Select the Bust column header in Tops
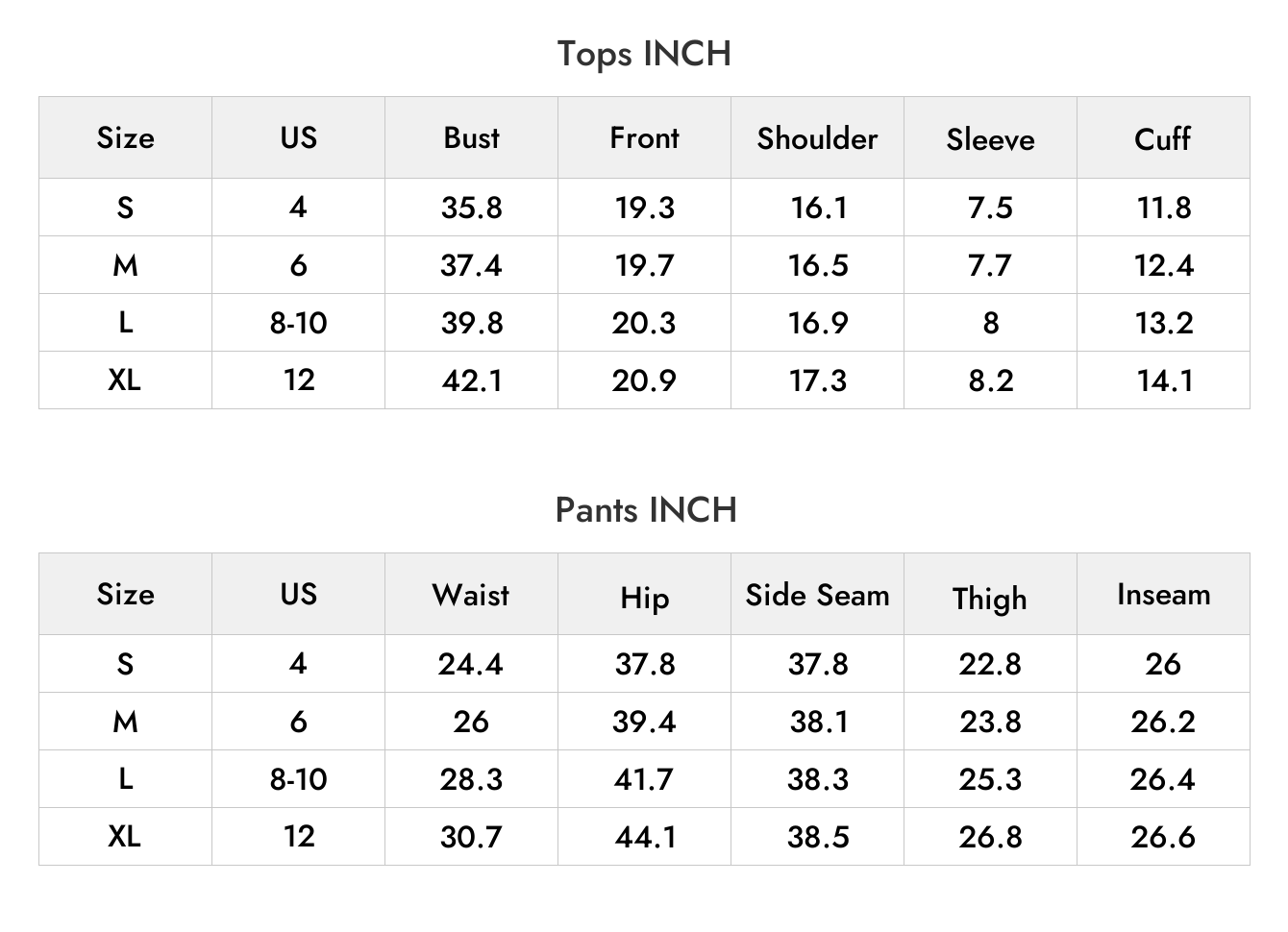 [471, 137]
